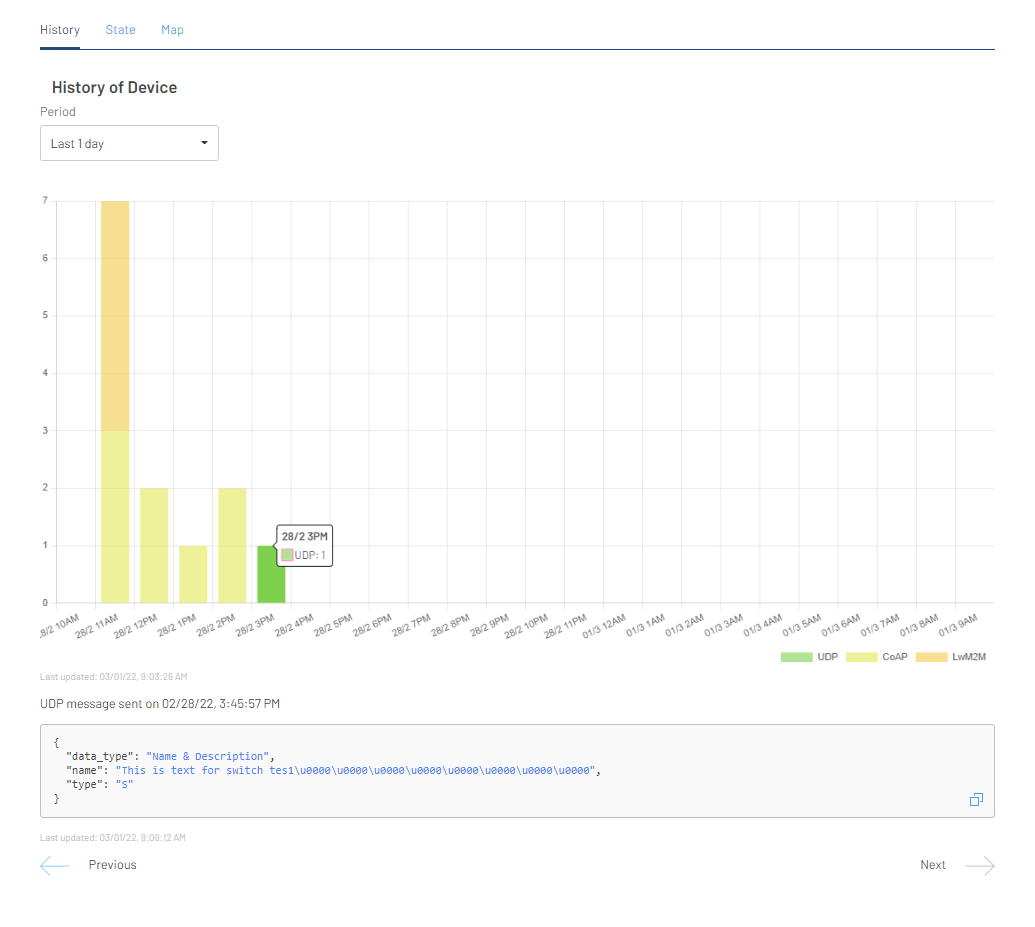Click the Last updated 9:09:12 AM text
Screen dimensions: 1035x927
pos(113,838)
